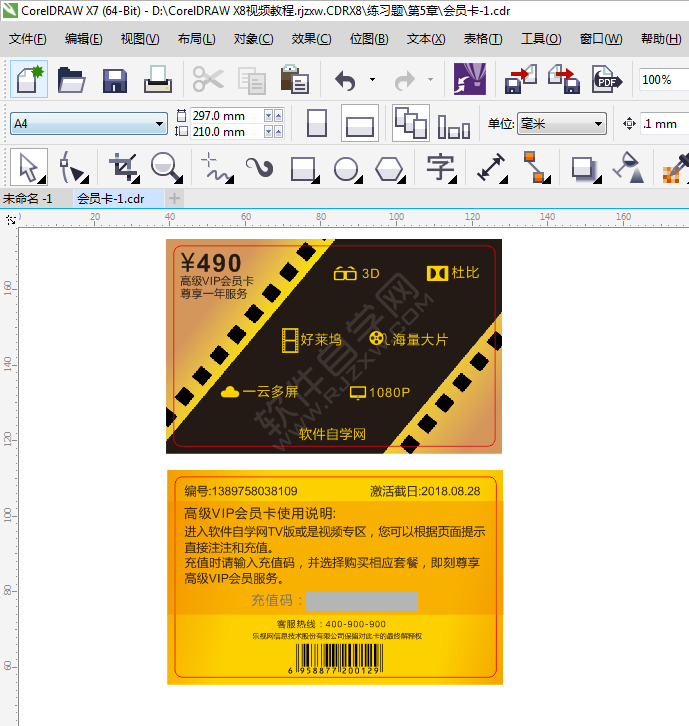689x726 pixels.
Task: Switch page to portrait orientation
Action: tap(317, 124)
